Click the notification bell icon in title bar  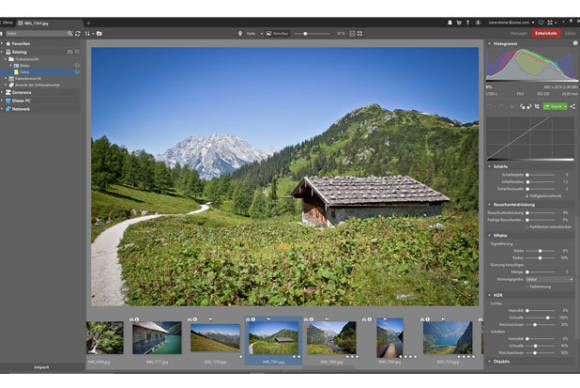[x=450, y=23]
